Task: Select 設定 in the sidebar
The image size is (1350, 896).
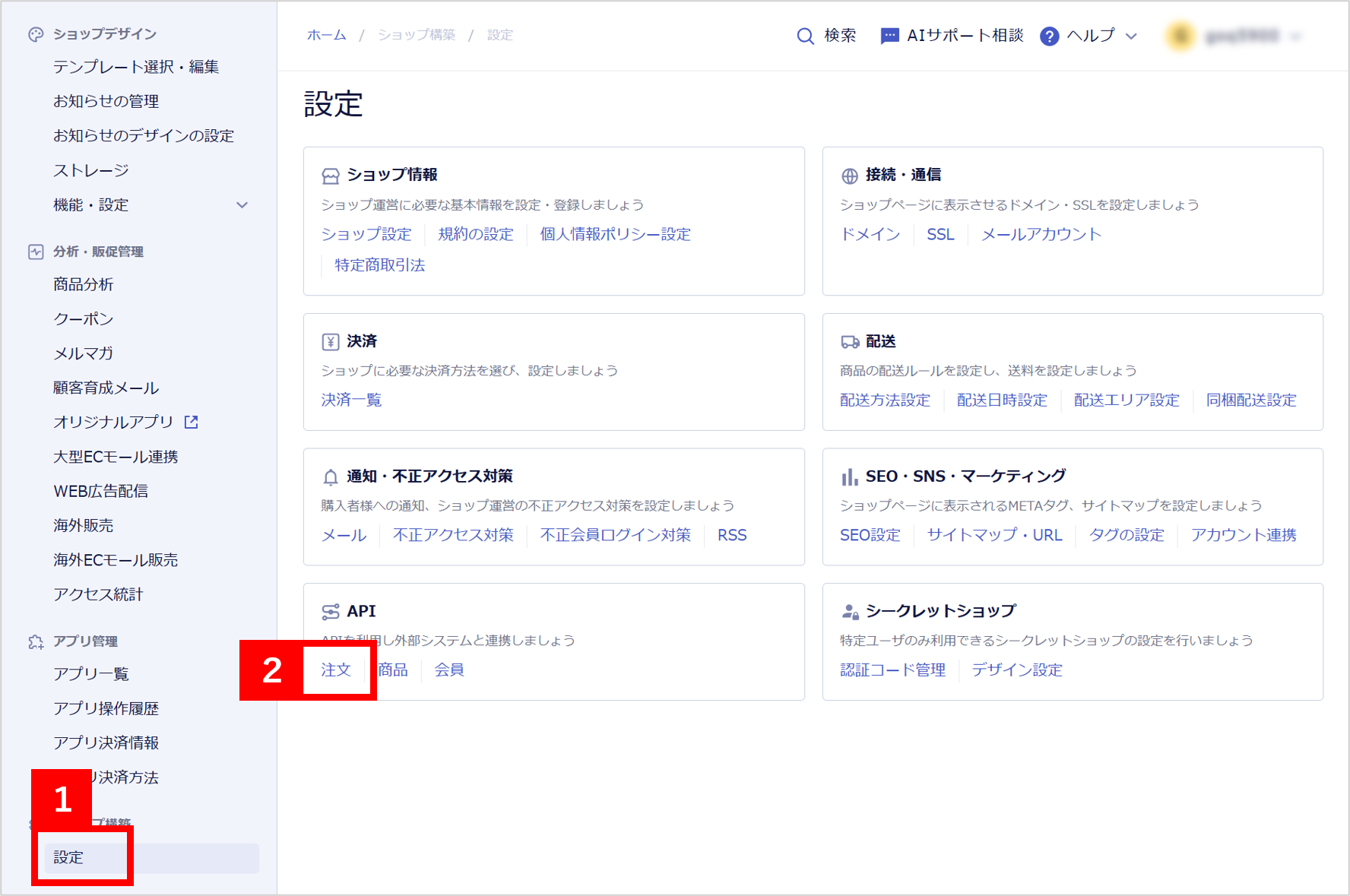Action: tap(68, 857)
